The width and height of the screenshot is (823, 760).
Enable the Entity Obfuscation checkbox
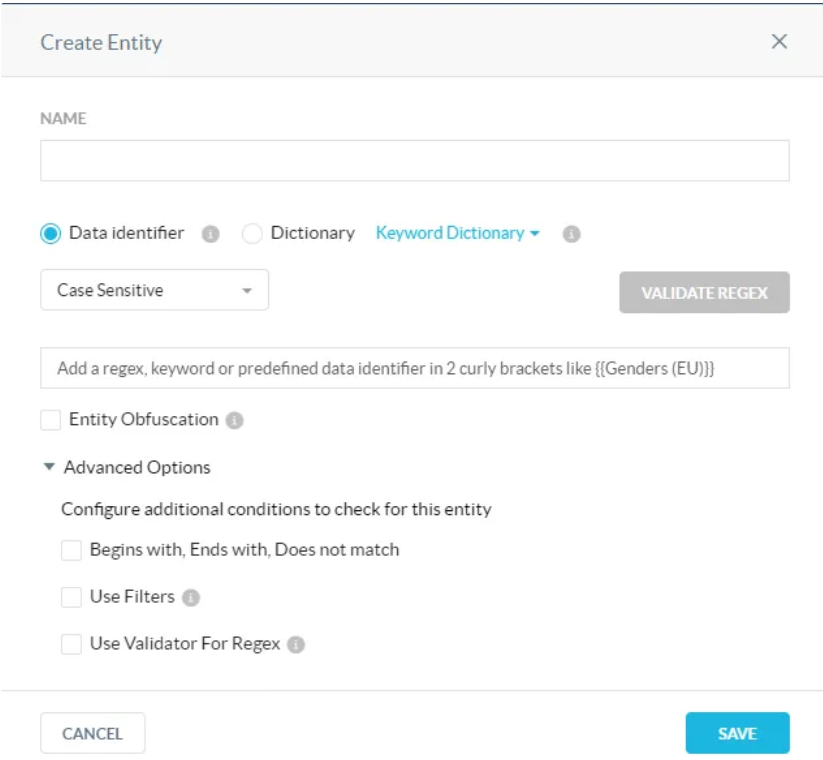51,420
